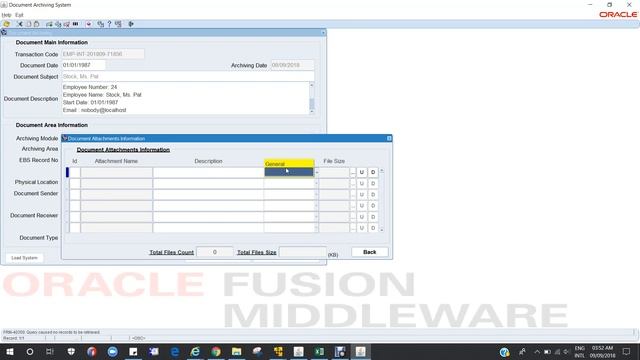Image resolution: width=640 pixels, height=360 pixels.
Task: Open the Exit menu
Action: (19, 15)
